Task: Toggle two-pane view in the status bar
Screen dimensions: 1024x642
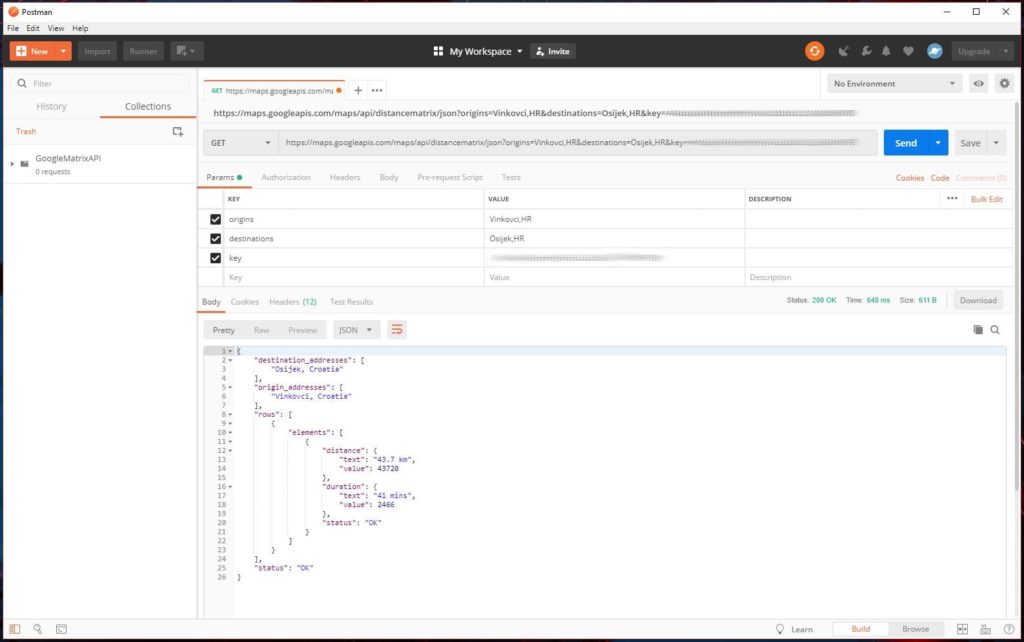Action: point(961,629)
